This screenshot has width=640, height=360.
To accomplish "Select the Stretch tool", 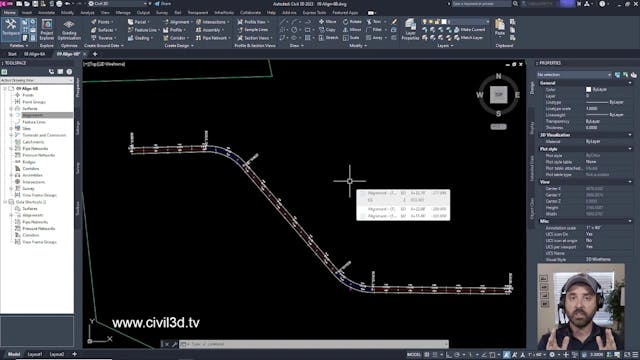I will pyautogui.click(x=329, y=38).
